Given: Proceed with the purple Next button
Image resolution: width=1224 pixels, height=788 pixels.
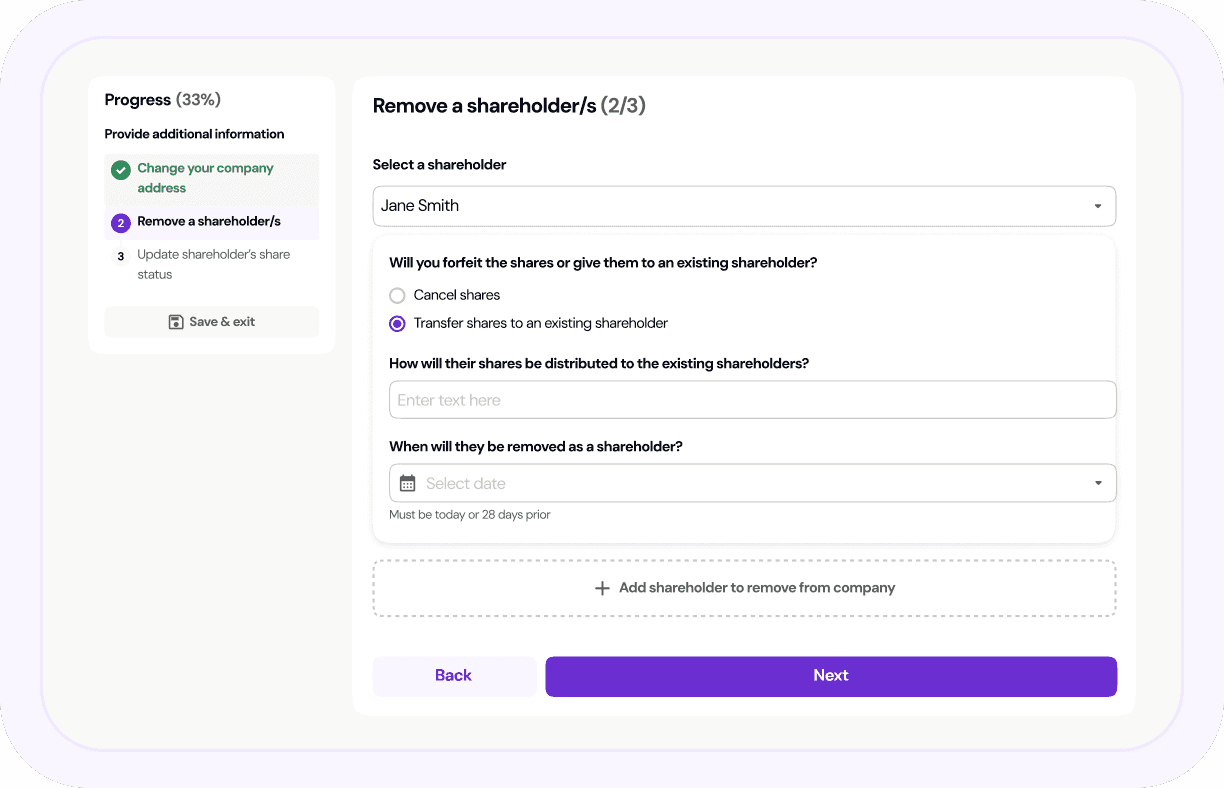Looking at the screenshot, I should coord(830,676).
